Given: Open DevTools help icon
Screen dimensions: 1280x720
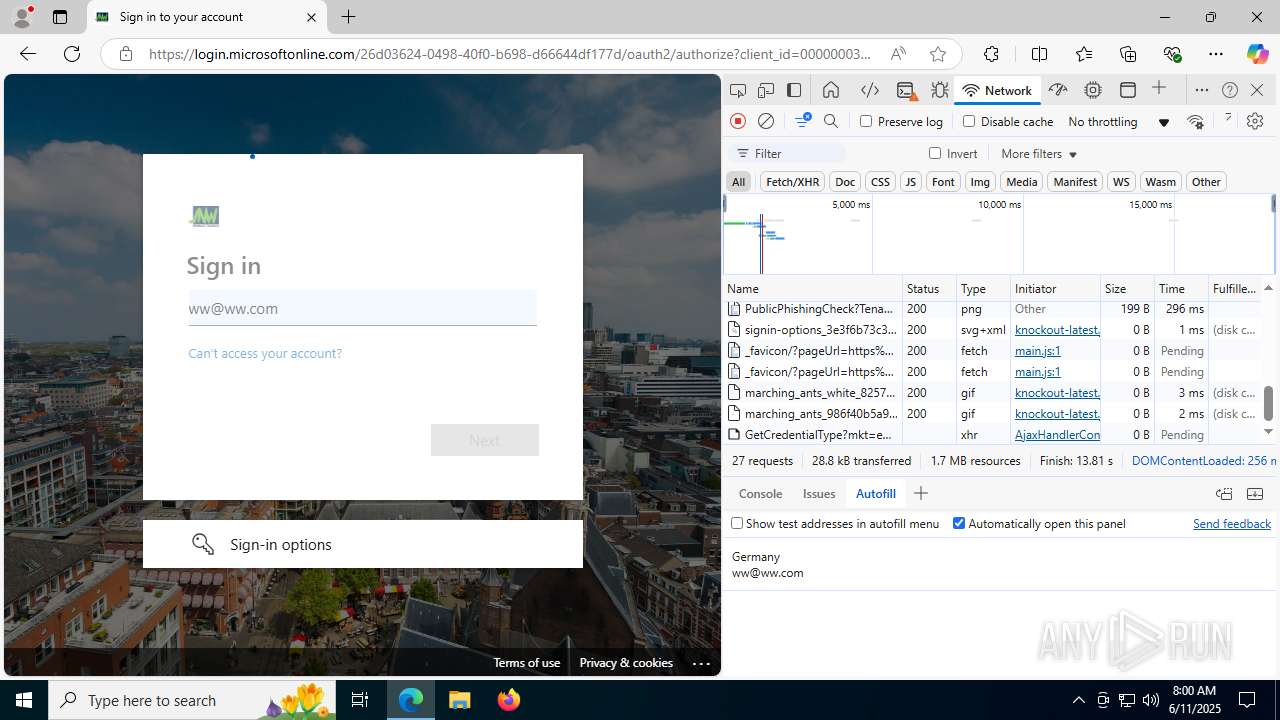Looking at the screenshot, I should click(x=1230, y=90).
